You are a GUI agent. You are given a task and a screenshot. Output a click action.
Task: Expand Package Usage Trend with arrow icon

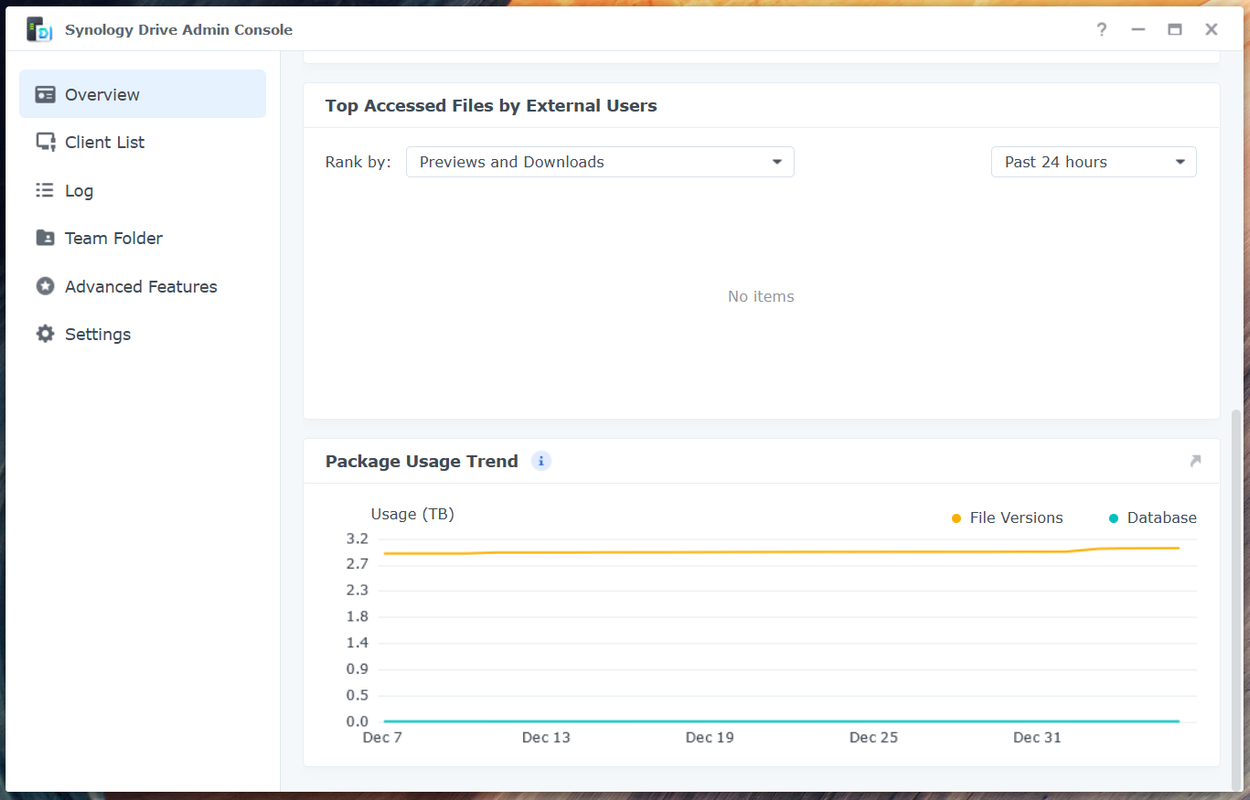pos(1195,461)
